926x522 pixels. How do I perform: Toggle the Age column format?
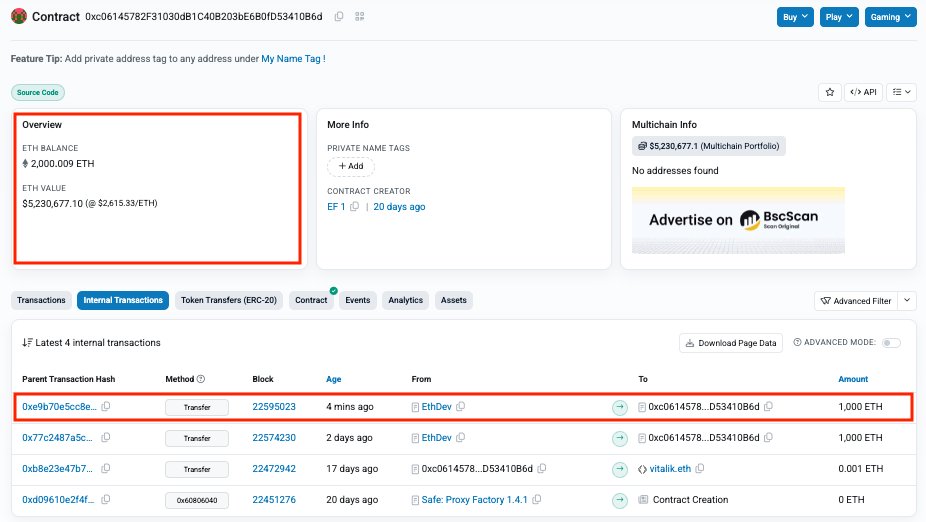coord(334,379)
